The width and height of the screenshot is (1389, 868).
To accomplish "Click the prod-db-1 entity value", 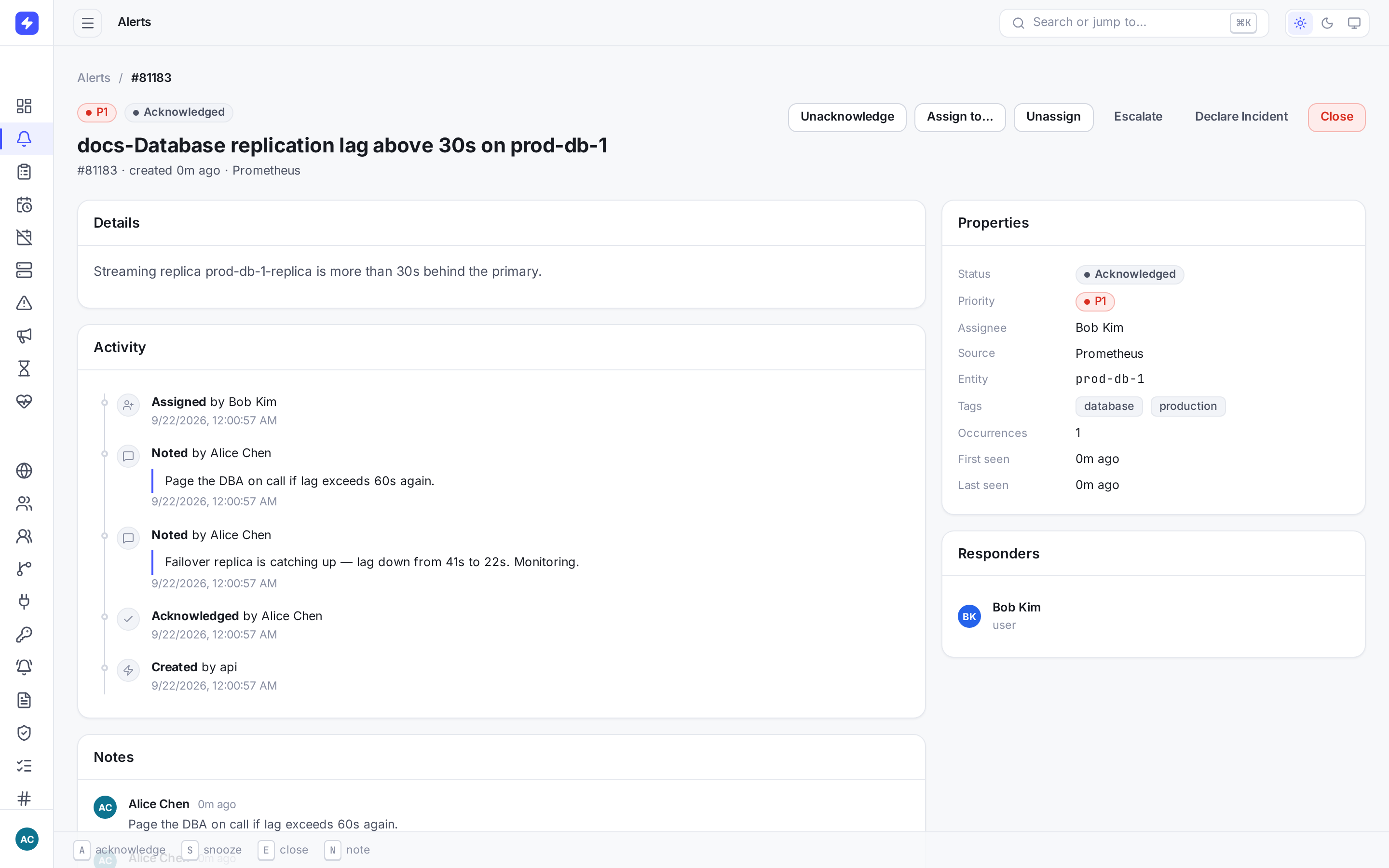I will 1109,379.
